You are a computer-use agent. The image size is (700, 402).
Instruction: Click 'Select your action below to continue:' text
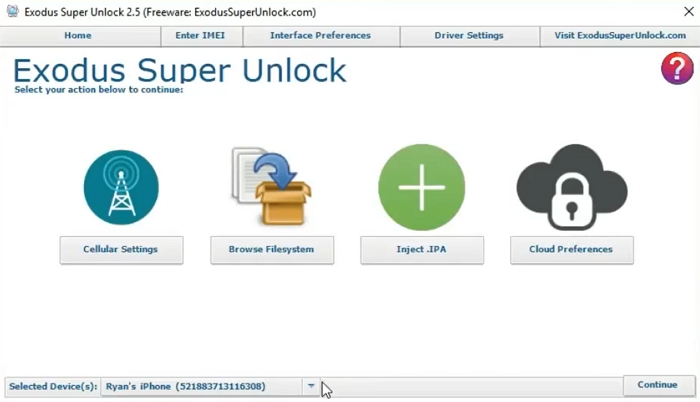click(99, 90)
